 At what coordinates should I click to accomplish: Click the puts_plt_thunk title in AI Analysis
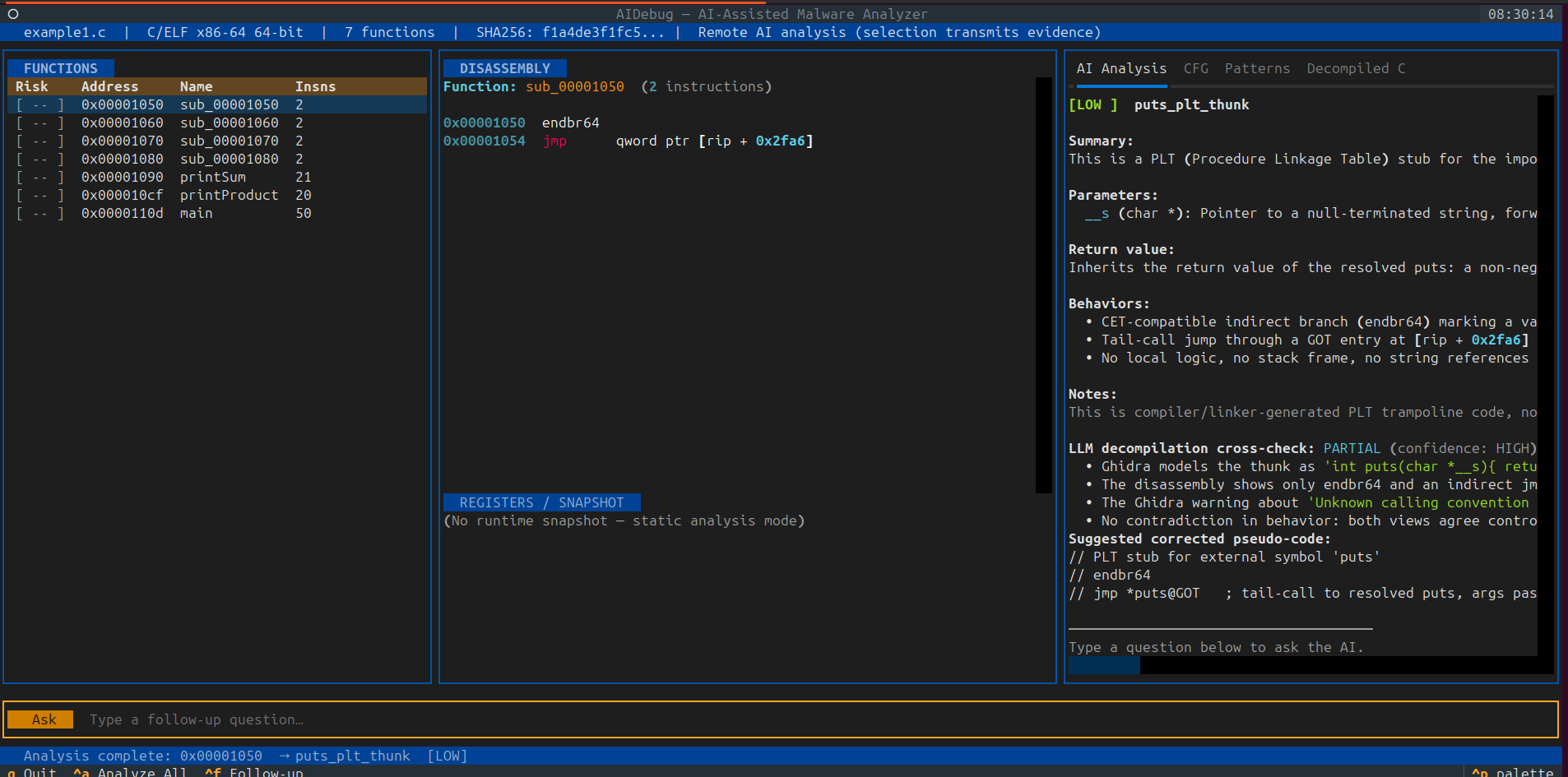(1191, 104)
